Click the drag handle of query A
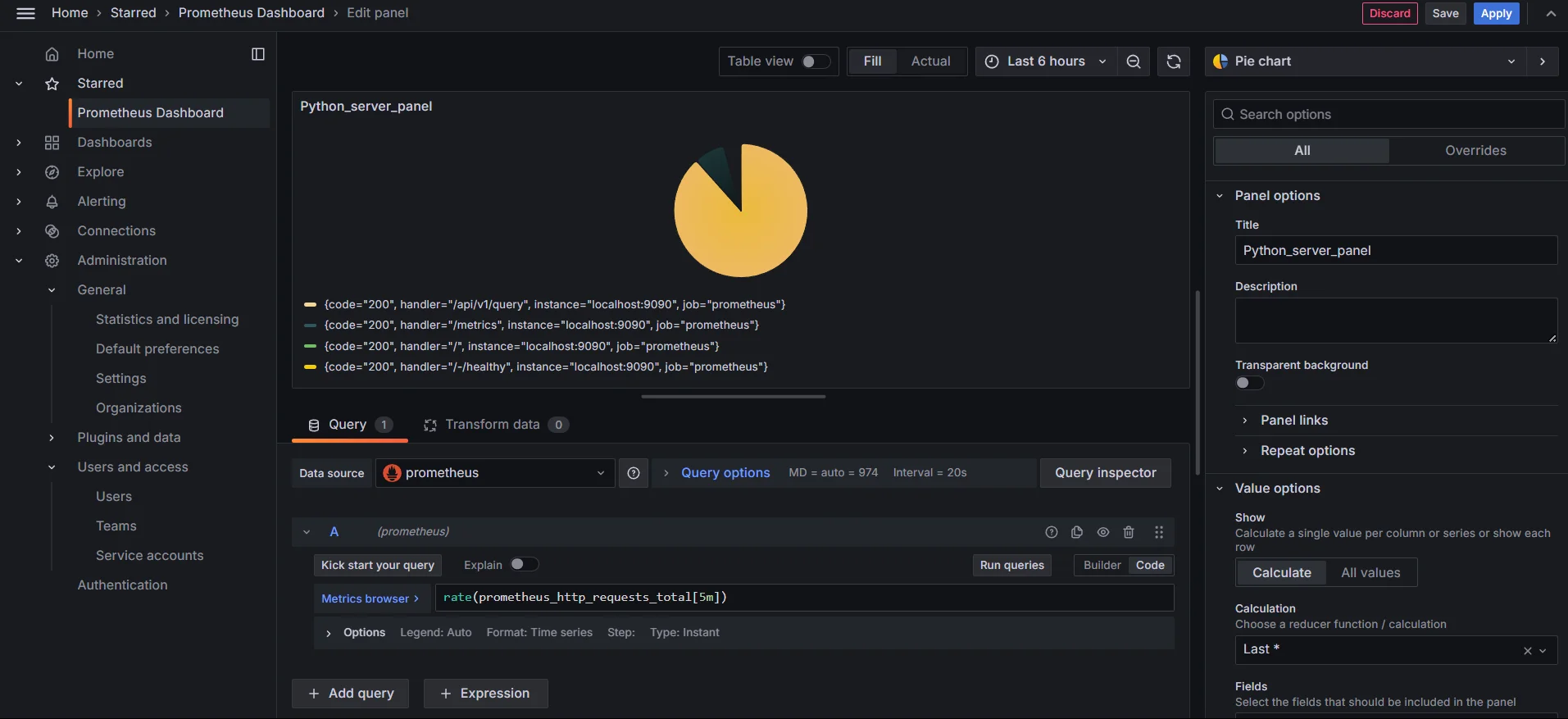 pos(1159,532)
